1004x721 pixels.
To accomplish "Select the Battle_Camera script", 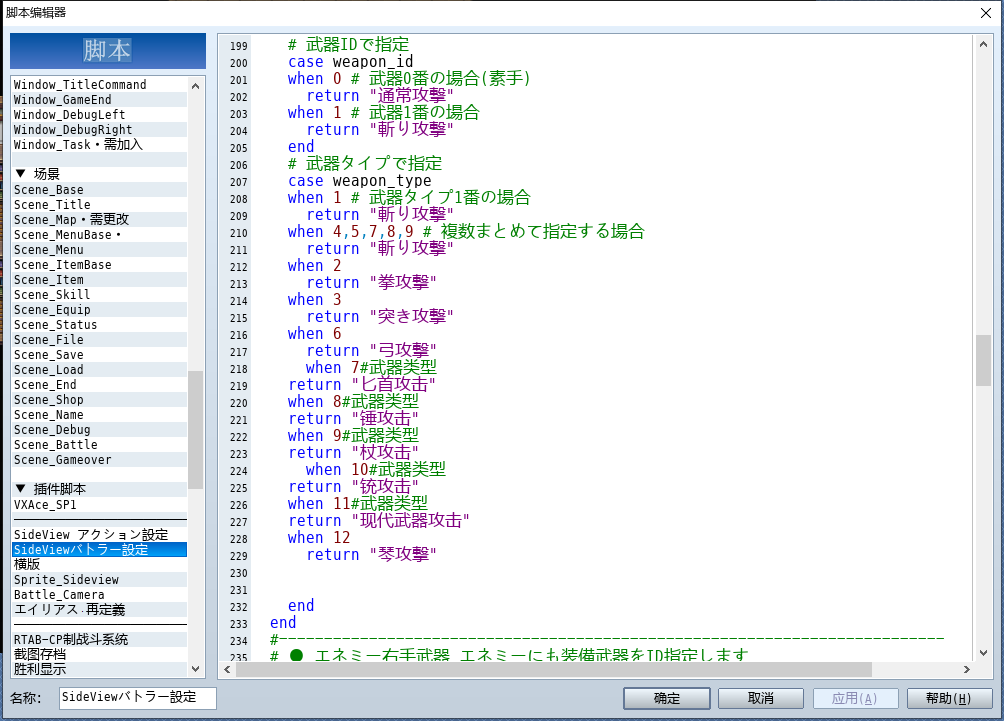I will click(99, 594).
